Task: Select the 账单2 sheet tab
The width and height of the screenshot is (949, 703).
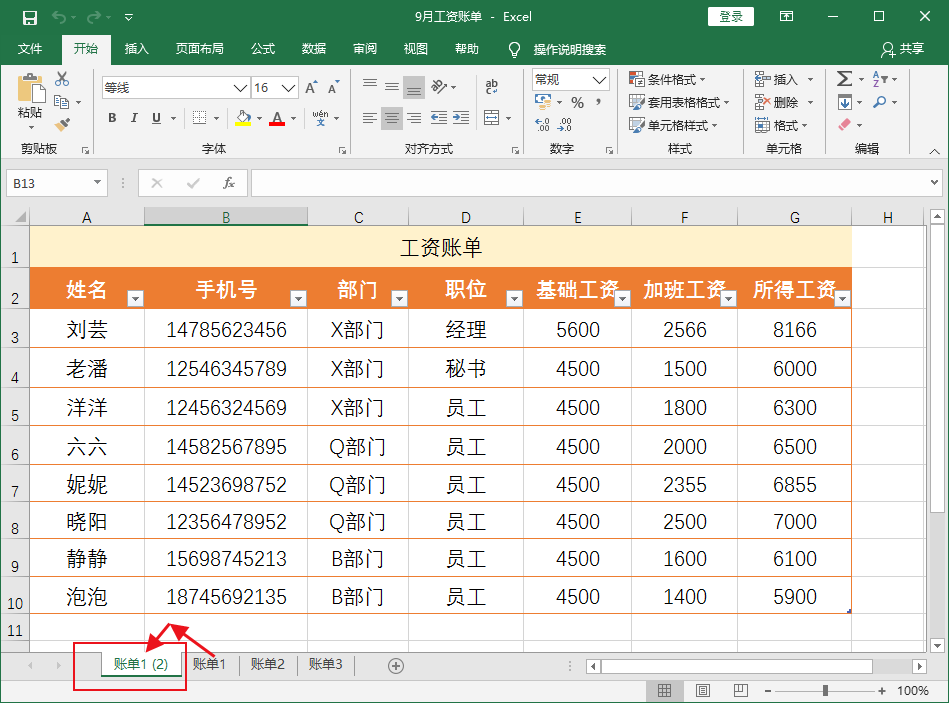Action: pyautogui.click(x=266, y=665)
